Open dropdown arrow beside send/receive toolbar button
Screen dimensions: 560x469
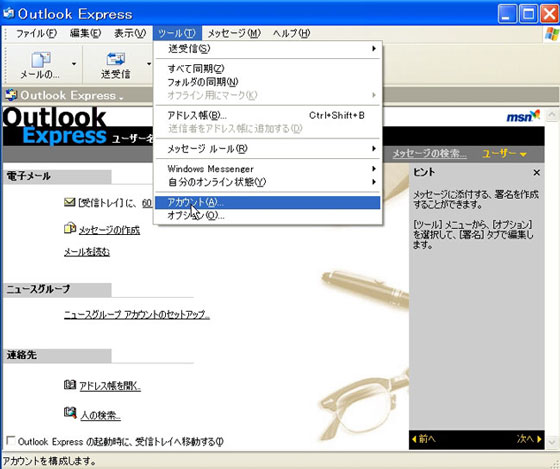pyautogui.click(x=149, y=64)
